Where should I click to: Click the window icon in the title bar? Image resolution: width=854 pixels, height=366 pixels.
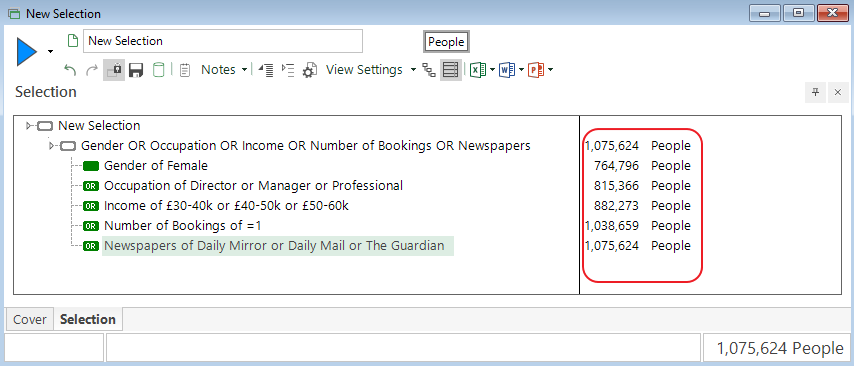14,14
